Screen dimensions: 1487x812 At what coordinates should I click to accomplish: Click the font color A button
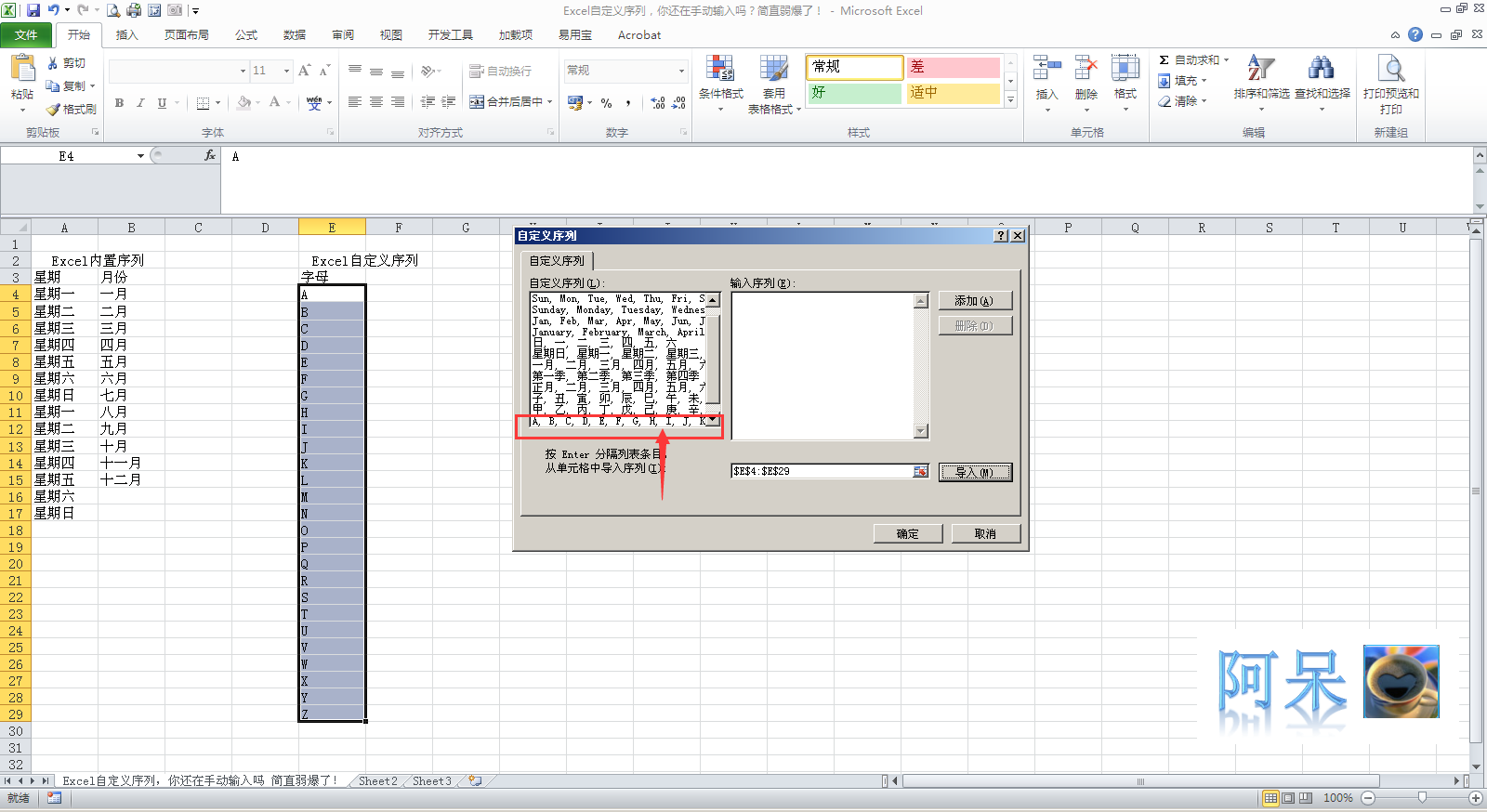pyautogui.click(x=275, y=103)
